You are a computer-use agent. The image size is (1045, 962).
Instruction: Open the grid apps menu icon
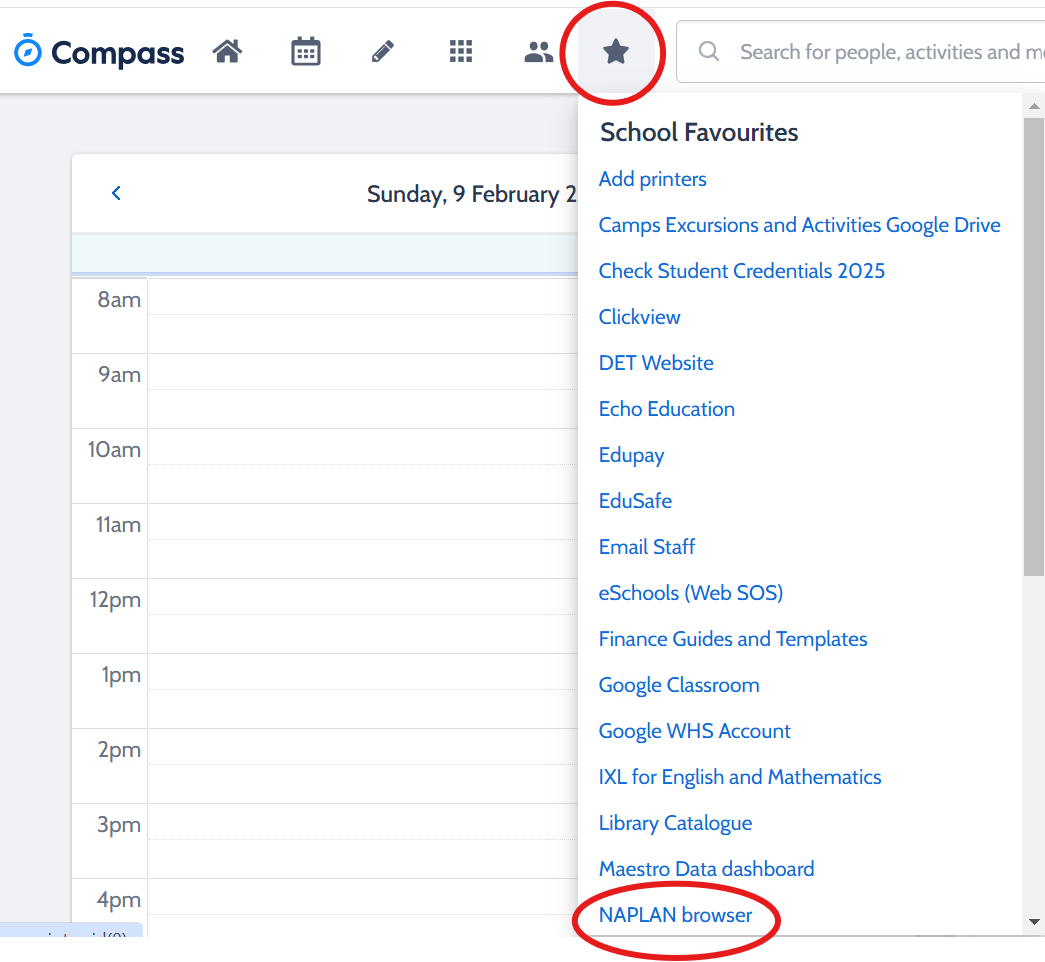pyautogui.click(x=461, y=51)
